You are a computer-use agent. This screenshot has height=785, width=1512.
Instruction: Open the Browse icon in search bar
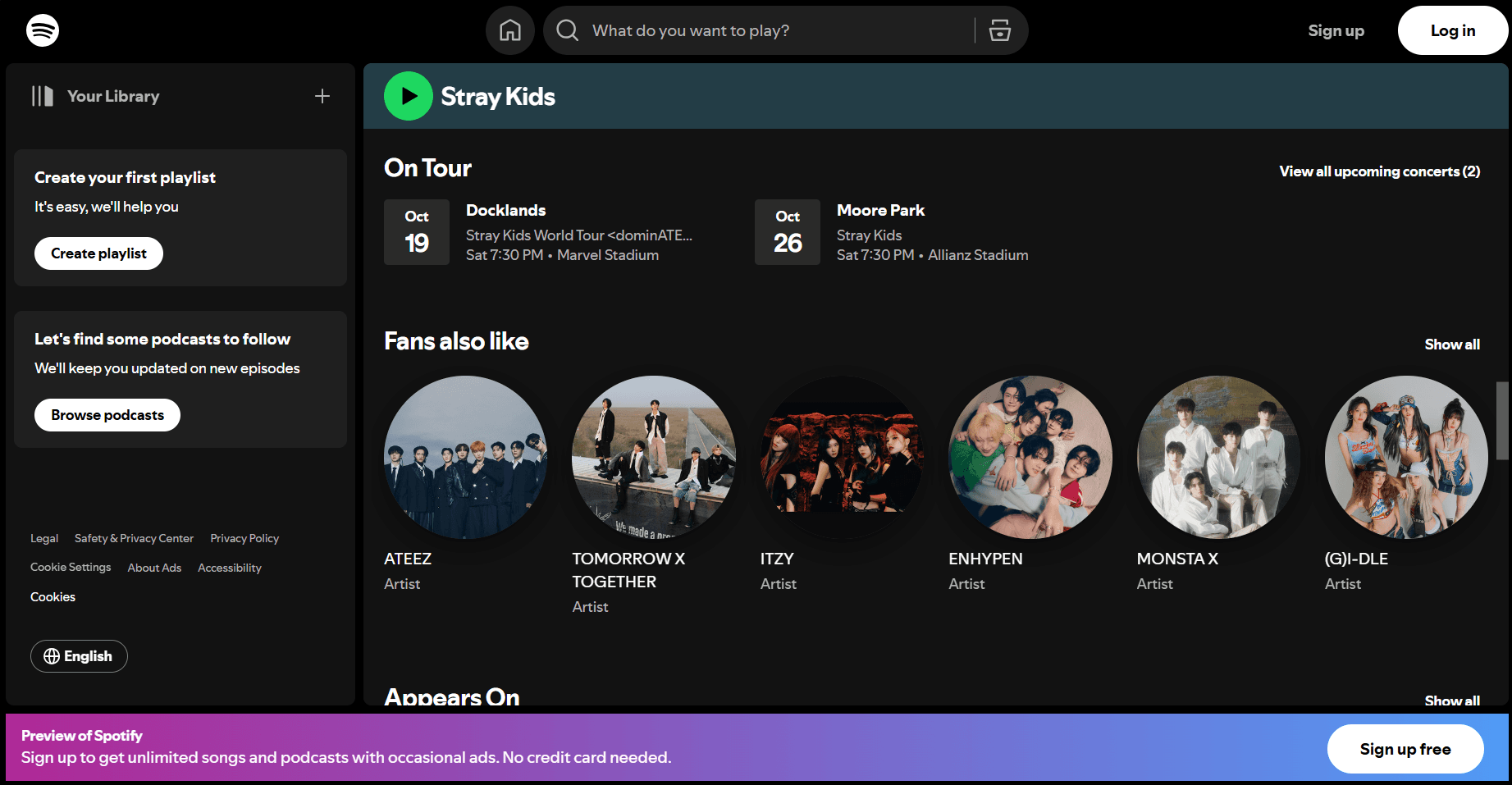tap(1000, 30)
